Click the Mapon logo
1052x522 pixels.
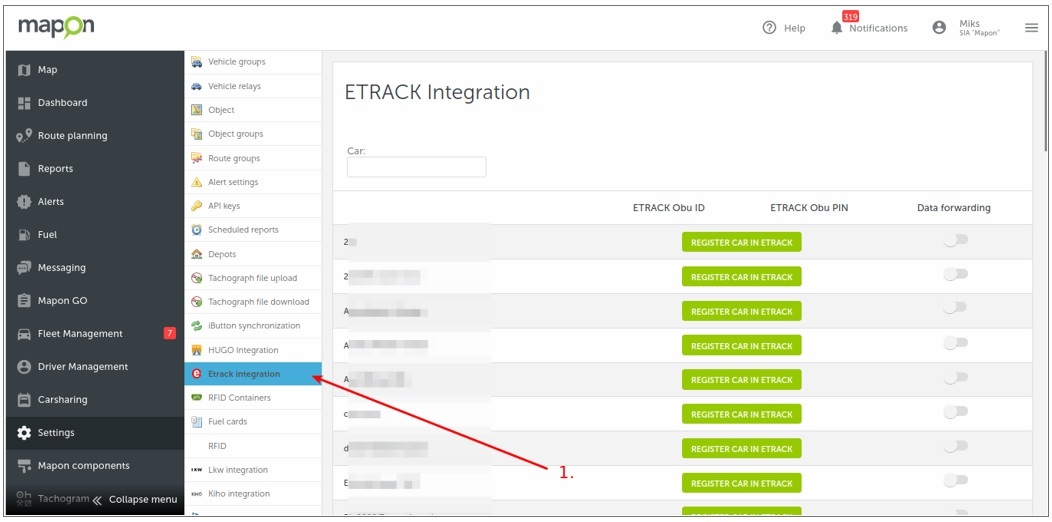(x=56, y=27)
